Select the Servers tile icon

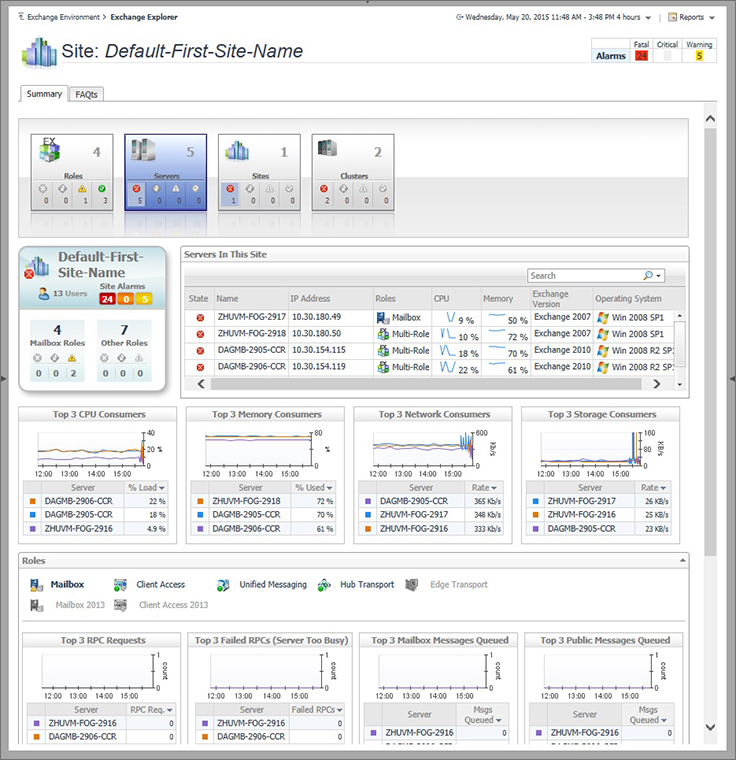pos(144,150)
